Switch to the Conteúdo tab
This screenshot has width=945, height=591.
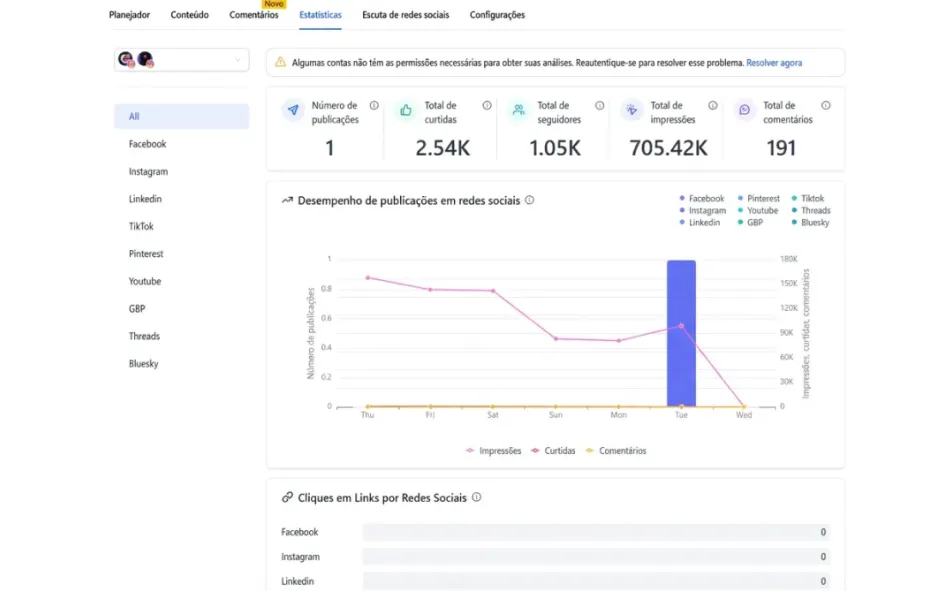[x=189, y=14]
